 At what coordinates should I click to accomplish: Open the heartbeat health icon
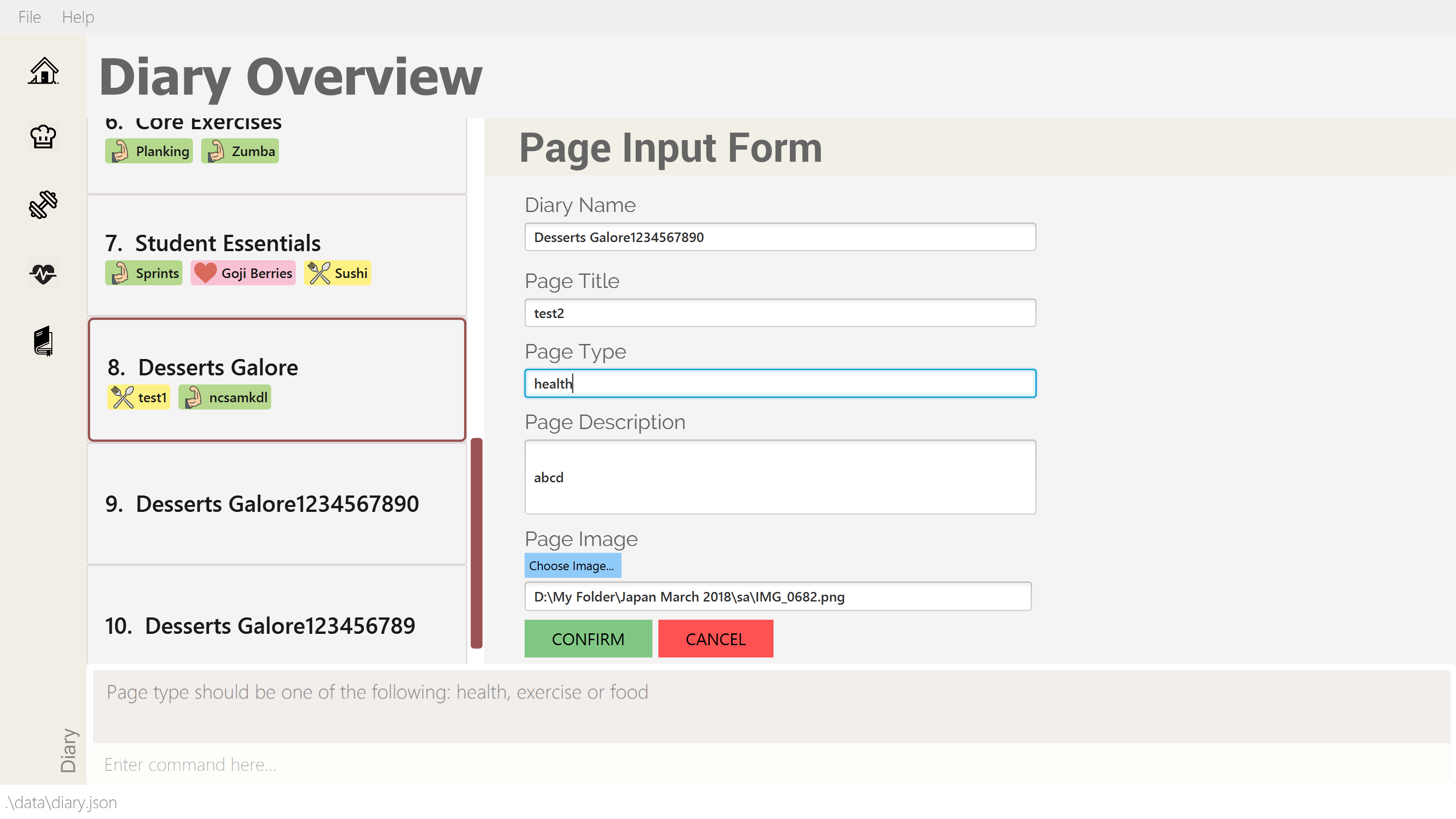pyautogui.click(x=44, y=274)
